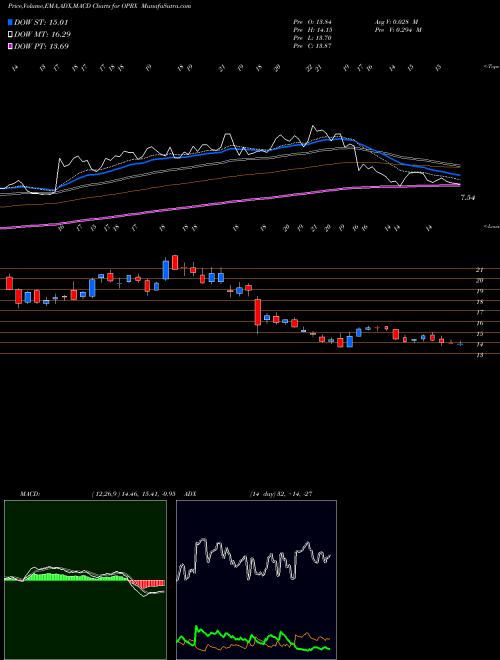This screenshot has height=660, width=500.
Task: Click the last candlestick on the price chart
Action: click(x=460, y=344)
